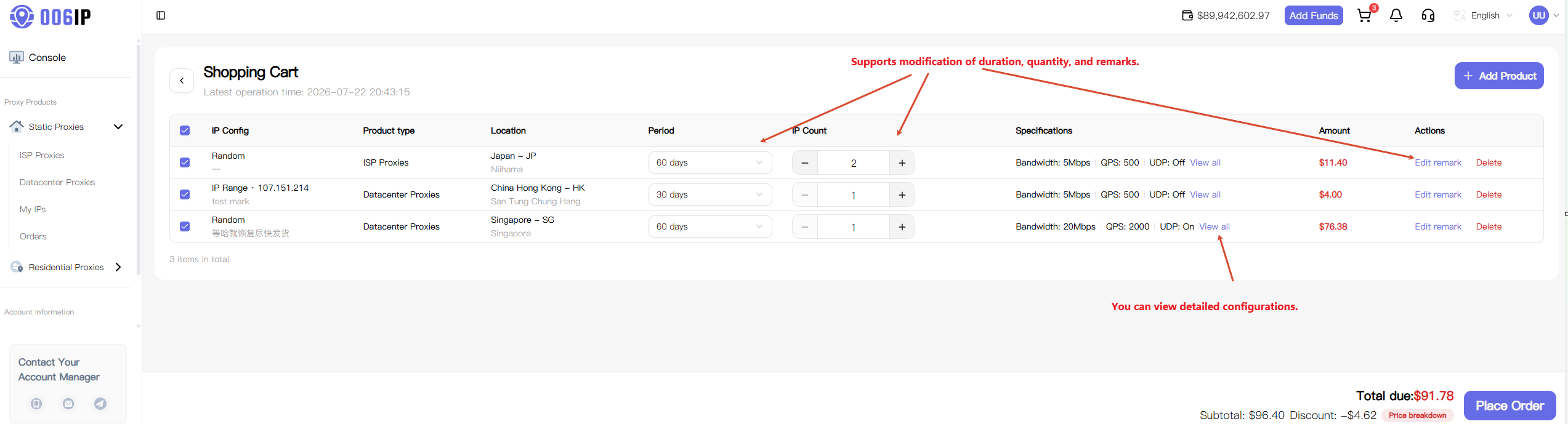Open the 60 days period dropdown for Japan
Image resolution: width=1568 pixels, height=424 pixels.
pyautogui.click(x=709, y=162)
